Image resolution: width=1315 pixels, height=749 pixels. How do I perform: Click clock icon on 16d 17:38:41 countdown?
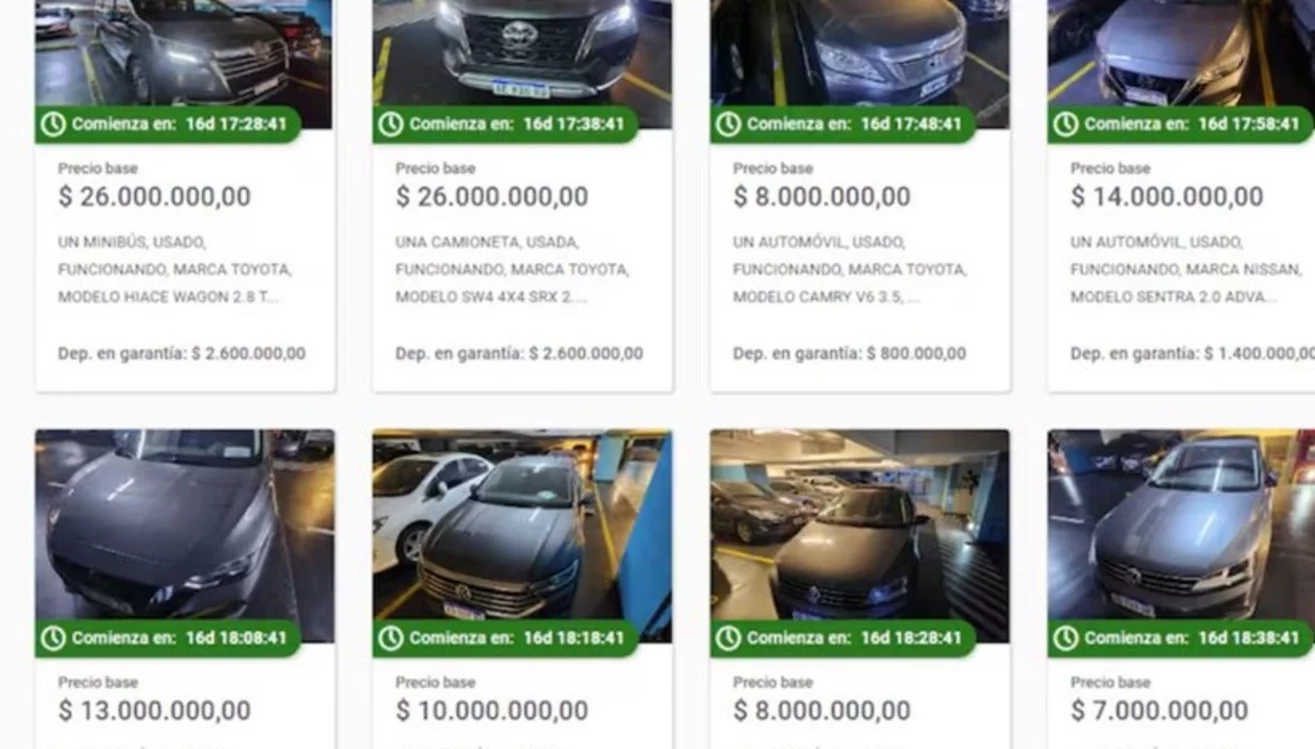[x=391, y=125]
